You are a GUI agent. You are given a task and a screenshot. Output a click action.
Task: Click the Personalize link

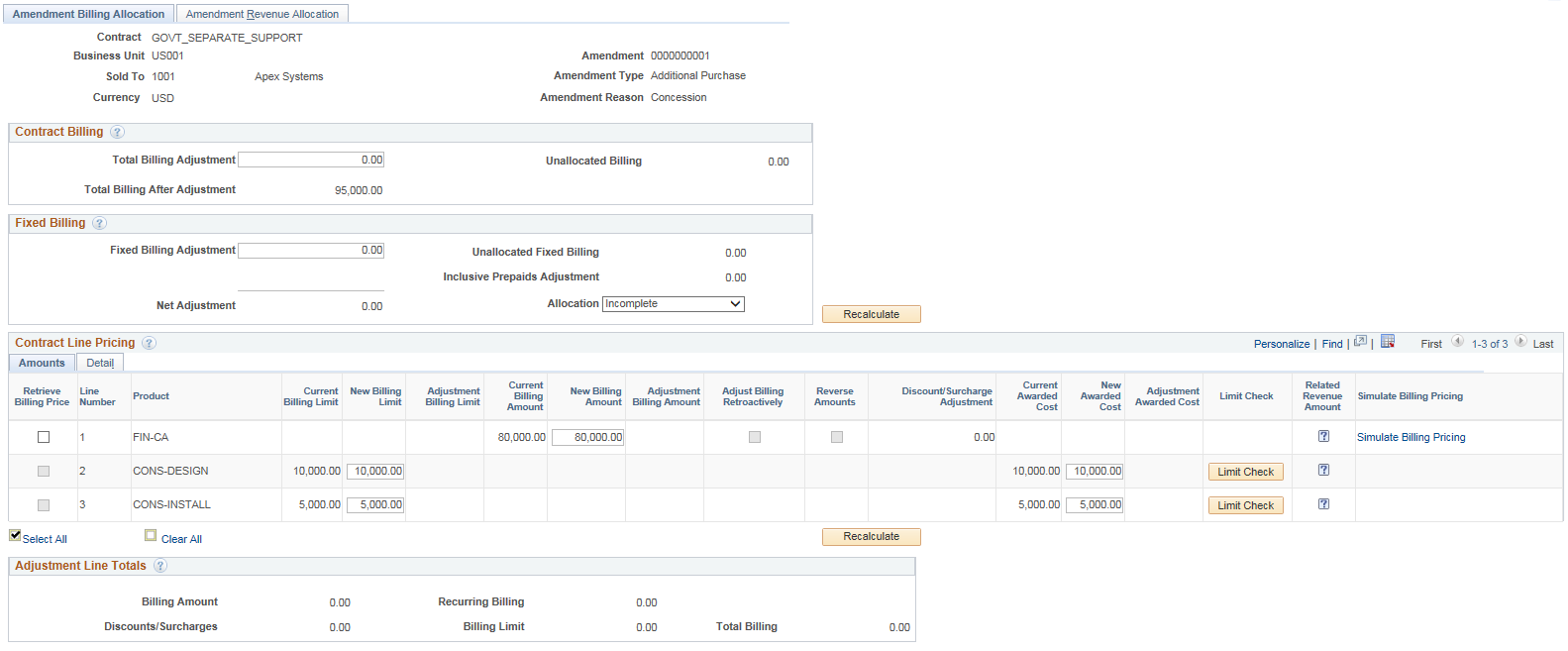(1282, 344)
